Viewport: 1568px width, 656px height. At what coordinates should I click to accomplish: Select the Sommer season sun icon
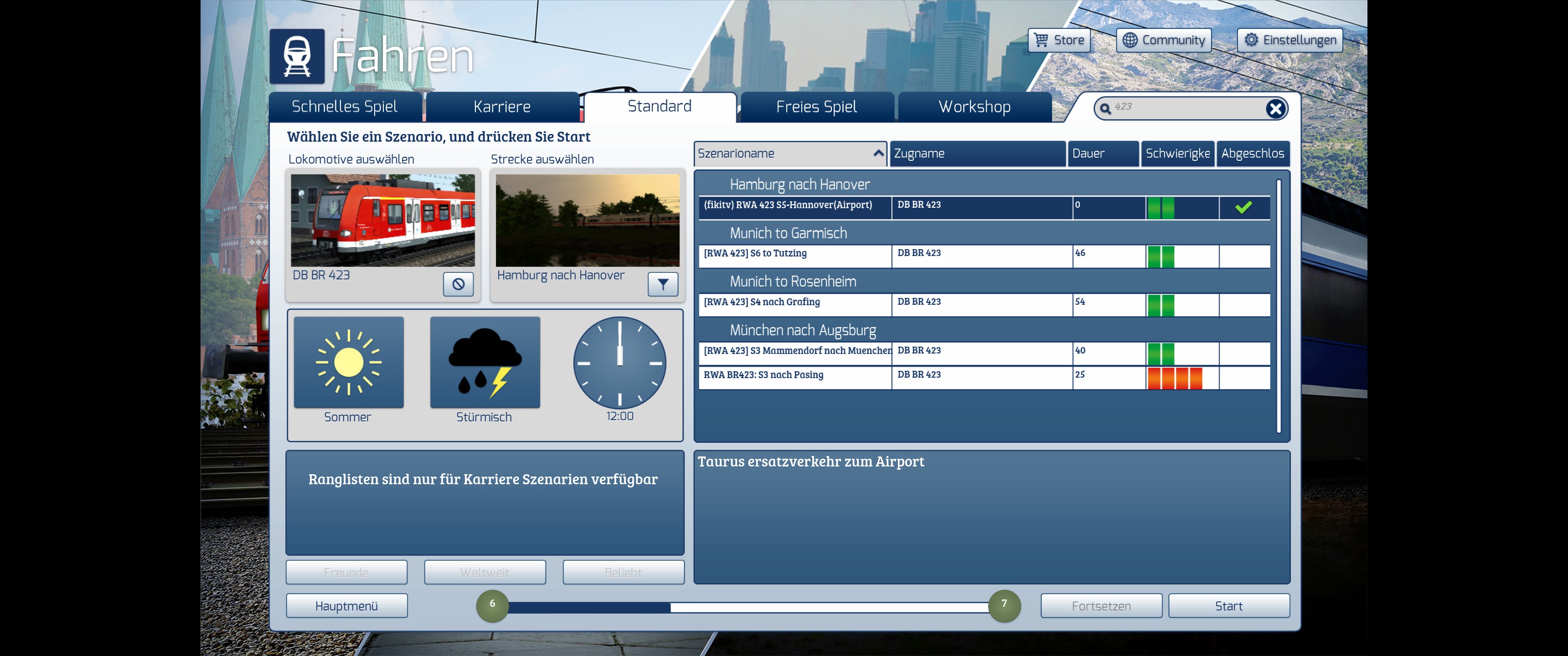click(x=348, y=363)
